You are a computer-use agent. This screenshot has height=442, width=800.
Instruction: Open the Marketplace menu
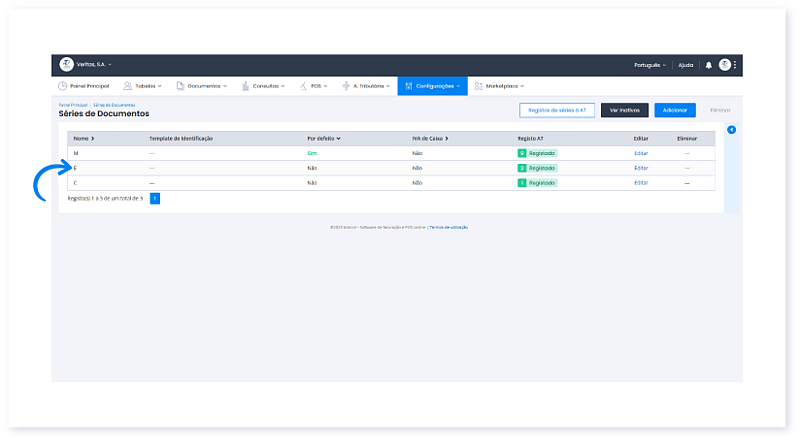499,86
